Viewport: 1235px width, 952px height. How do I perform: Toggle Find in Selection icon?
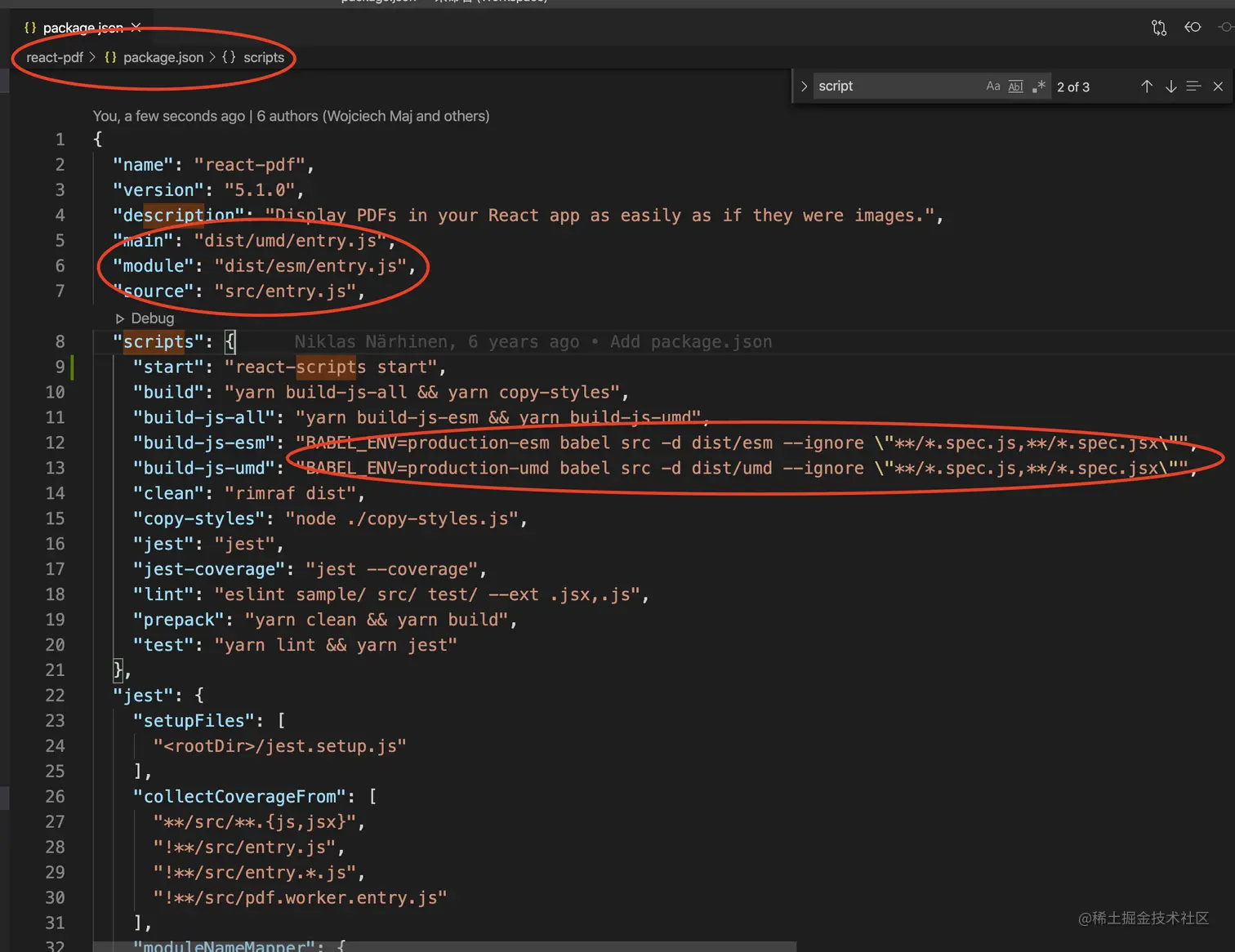(1193, 87)
